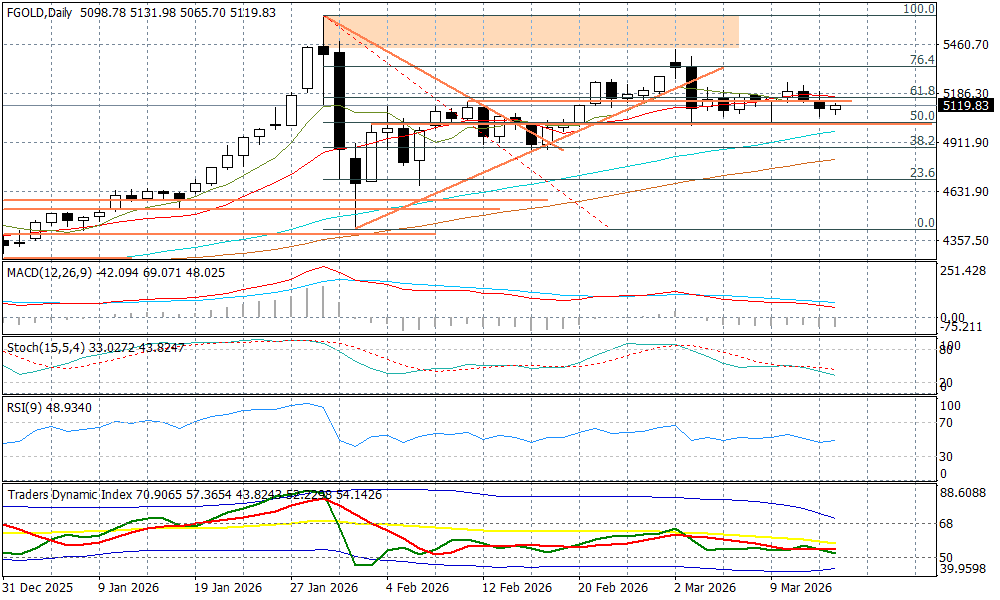This screenshot has height=600, width=1000.
Task: Click the RSI(9) indicator label
Action: point(26,409)
